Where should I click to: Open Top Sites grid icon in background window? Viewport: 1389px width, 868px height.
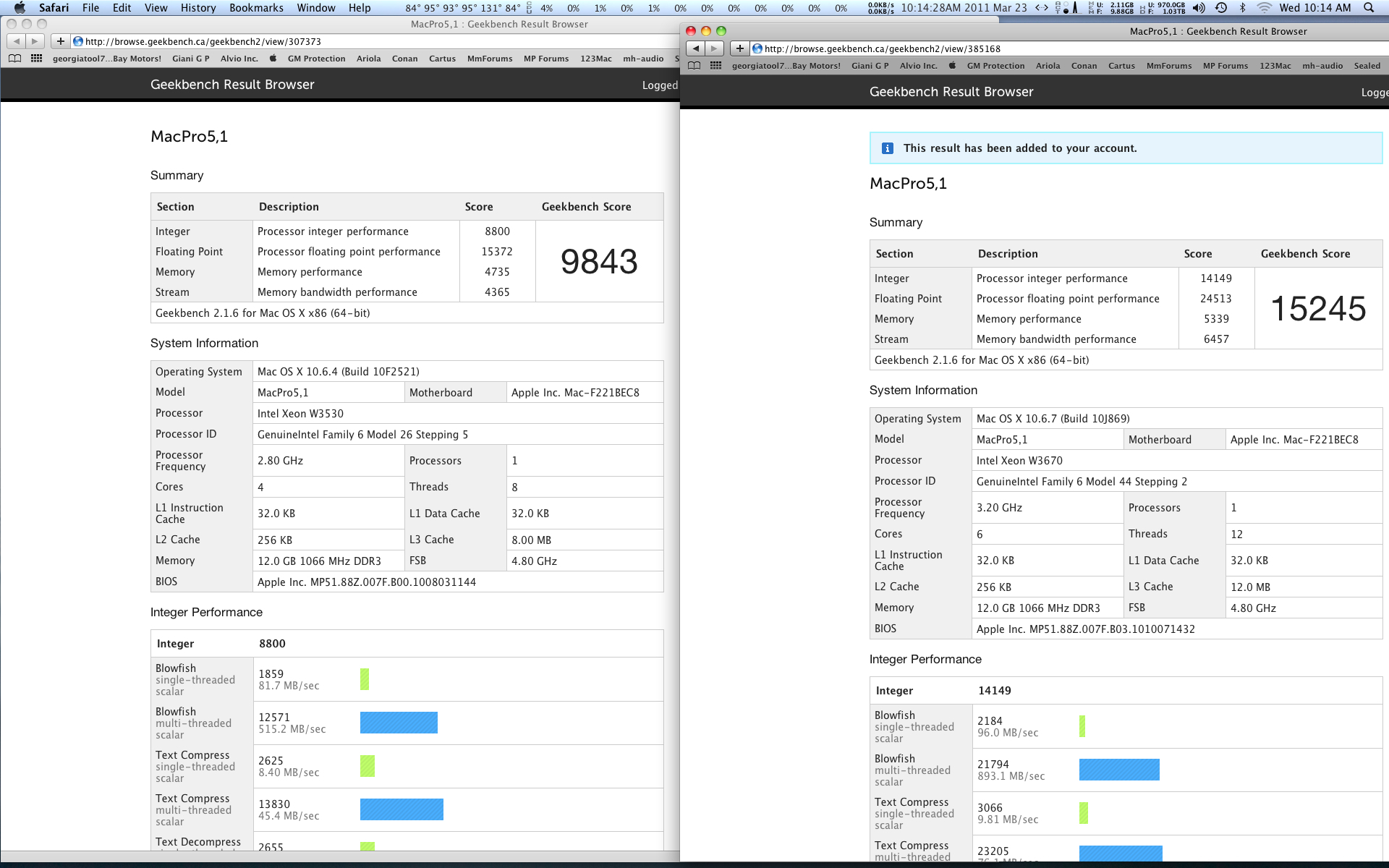coord(37,59)
